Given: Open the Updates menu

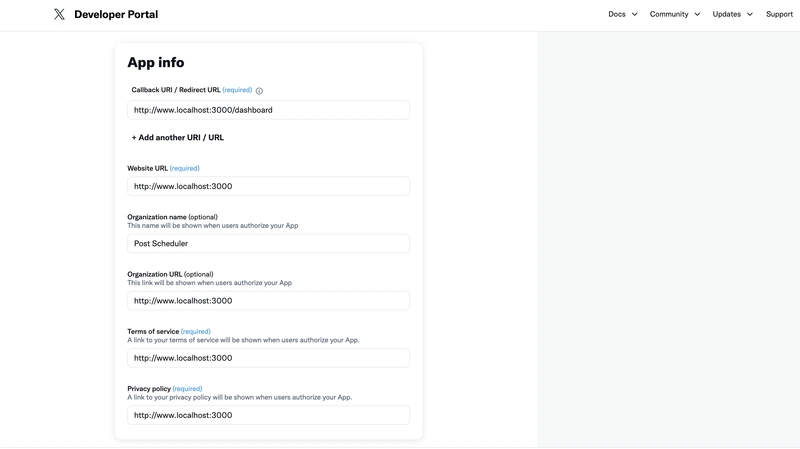Looking at the screenshot, I should [727, 14].
